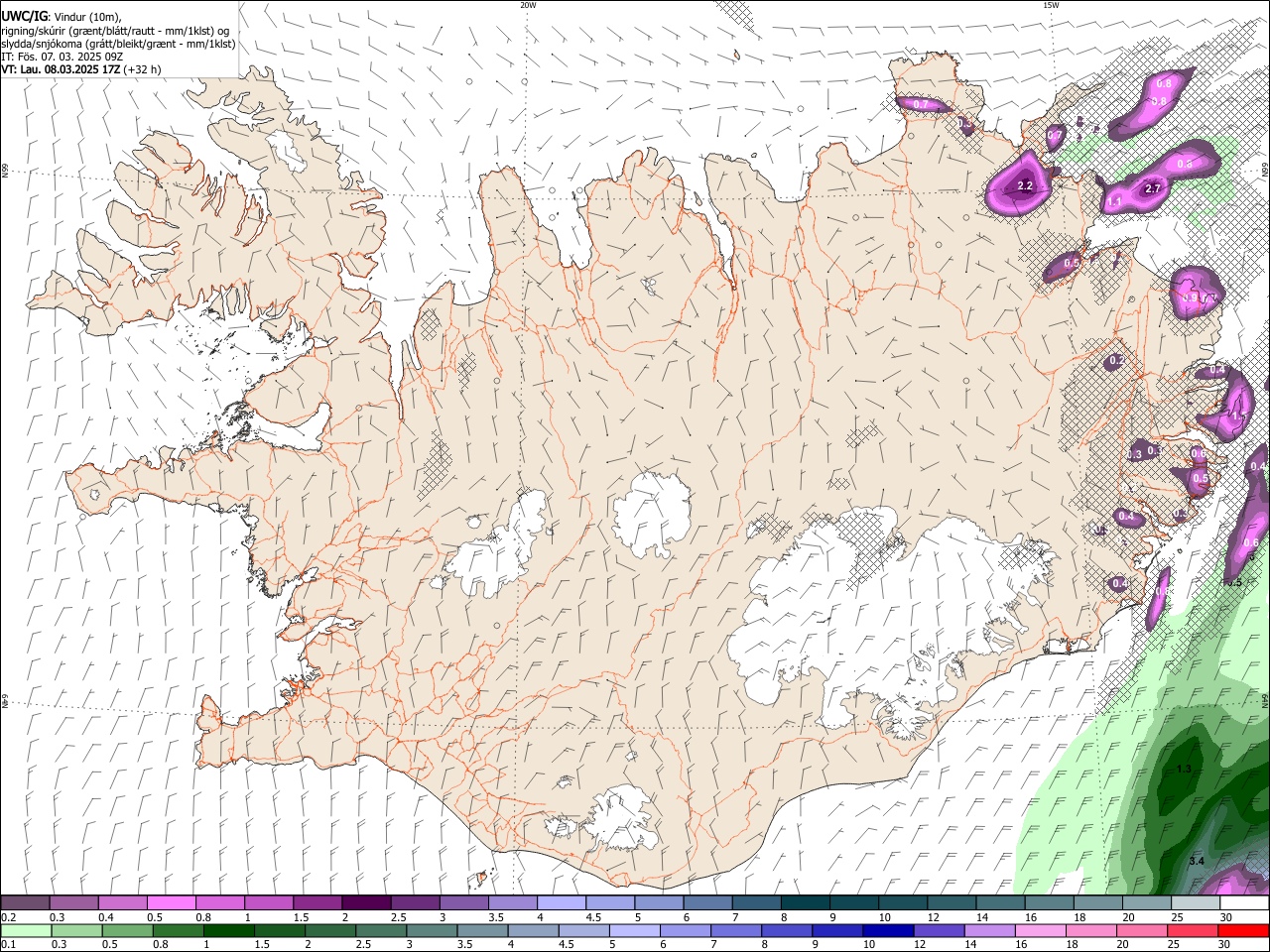Viewport: 1270px width, 952px height.
Task: Click the pale mint green 0.1–0.3 legend swatch
Action: click(x=28, y=930)
